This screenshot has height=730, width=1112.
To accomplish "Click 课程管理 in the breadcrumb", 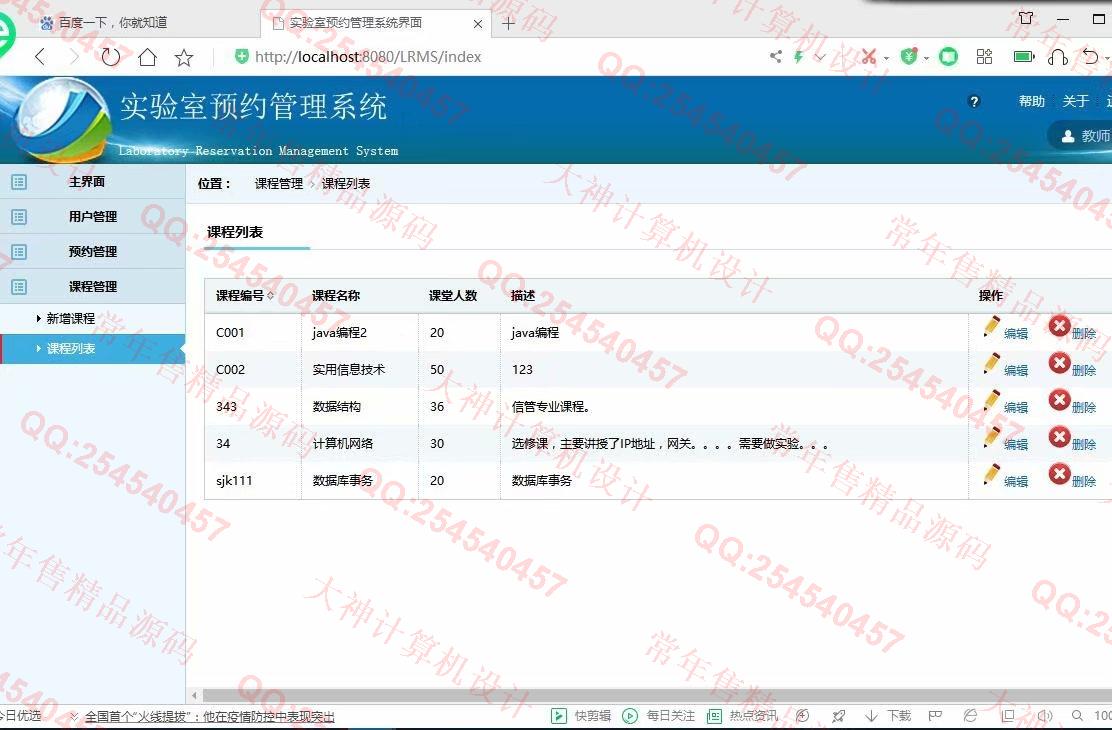I will click(279, 184).
